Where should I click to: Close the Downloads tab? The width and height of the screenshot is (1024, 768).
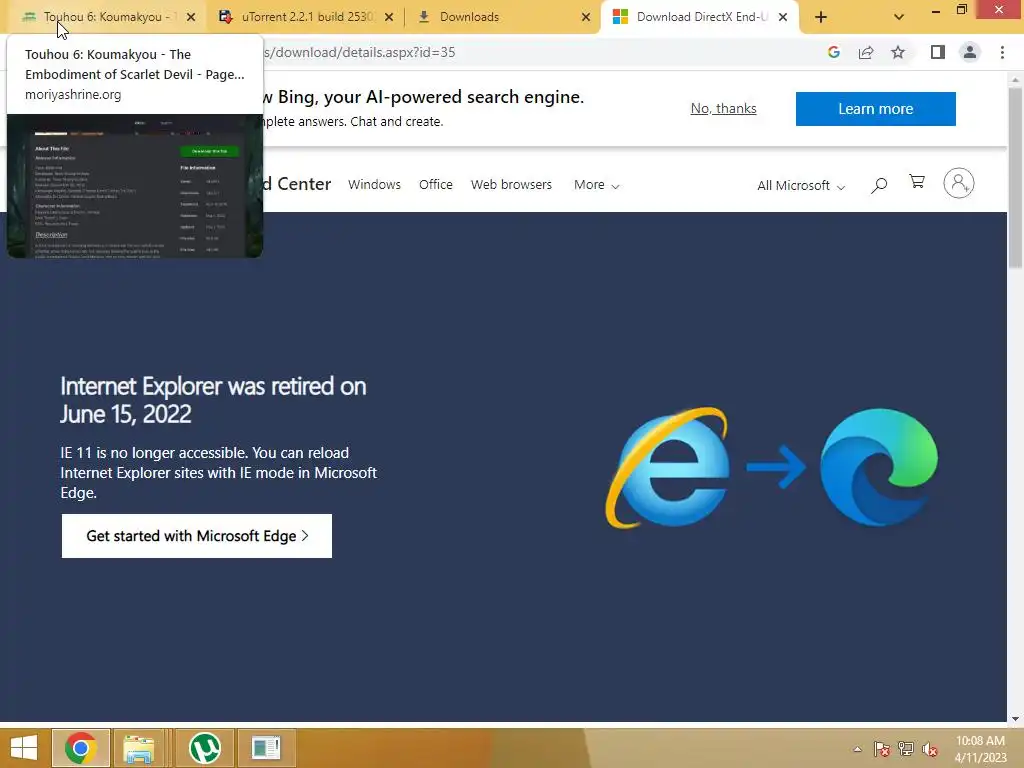pyautogui.click(x=586, y=17)
